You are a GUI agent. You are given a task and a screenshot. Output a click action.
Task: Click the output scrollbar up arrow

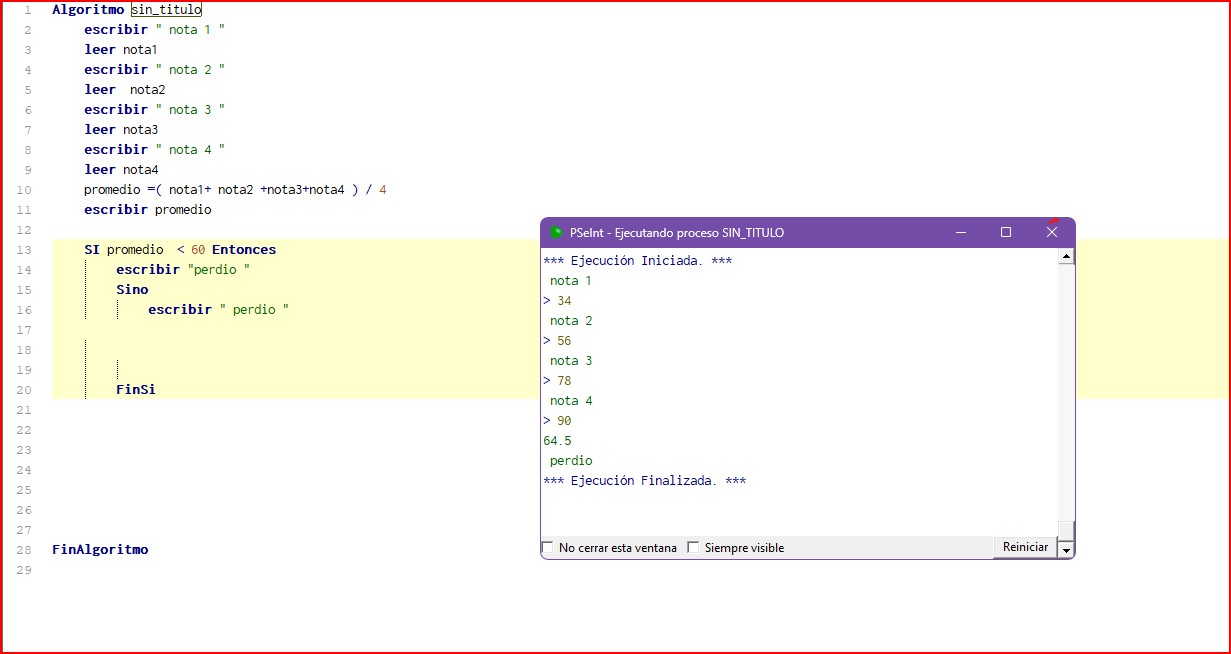tap(1066, 257)
